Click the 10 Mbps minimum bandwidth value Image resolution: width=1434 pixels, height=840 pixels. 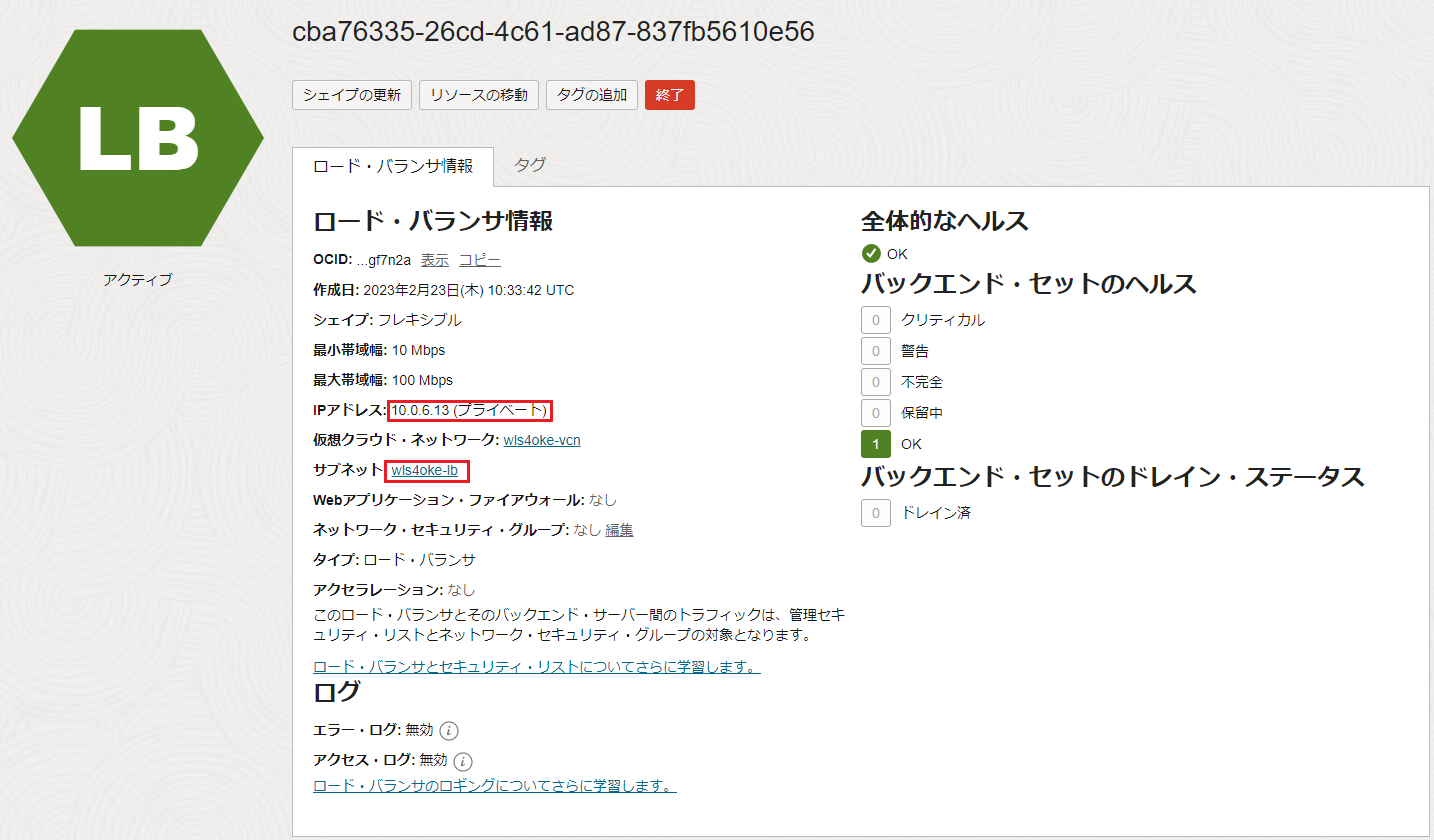[x=419, y=350]
